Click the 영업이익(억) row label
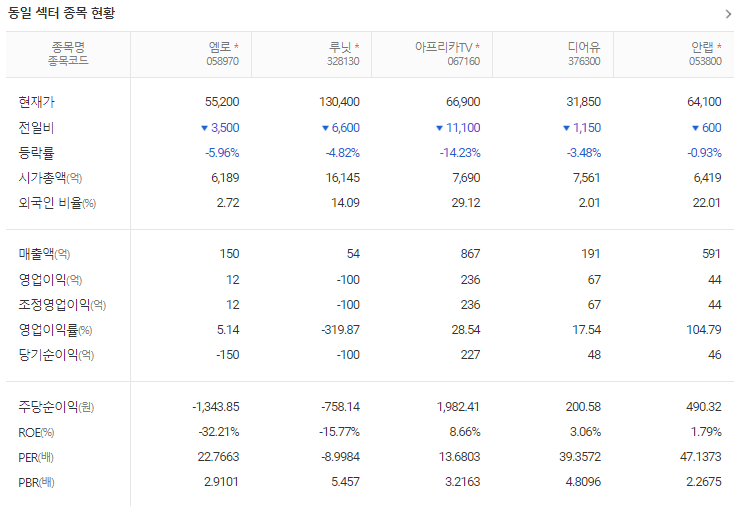The width and height of the screenshot is (747, 506). click(50, 280)
